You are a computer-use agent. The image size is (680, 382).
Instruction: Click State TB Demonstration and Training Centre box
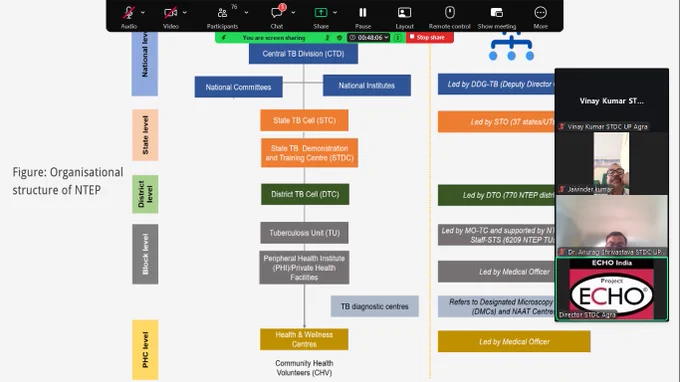pos(309,153)
